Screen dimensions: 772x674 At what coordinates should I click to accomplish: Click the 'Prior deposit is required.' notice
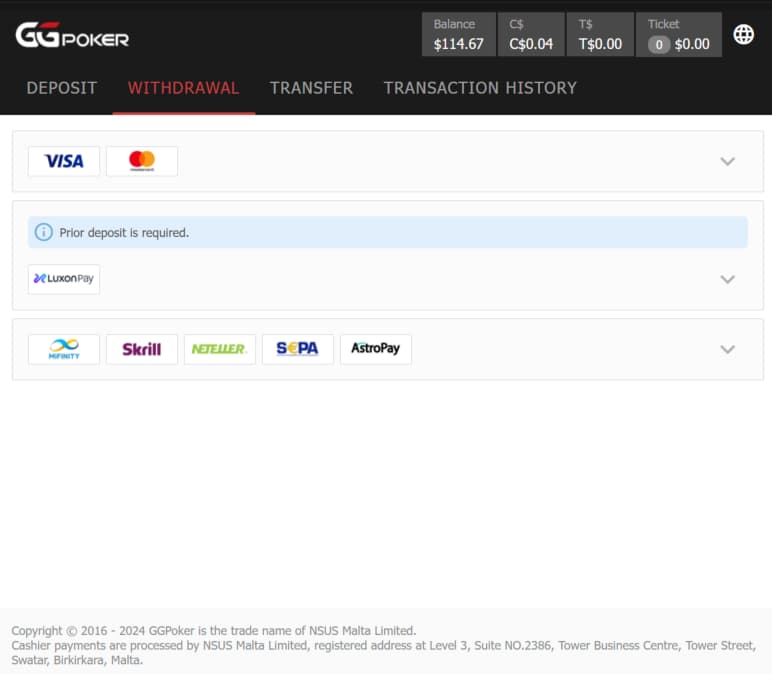388,232
